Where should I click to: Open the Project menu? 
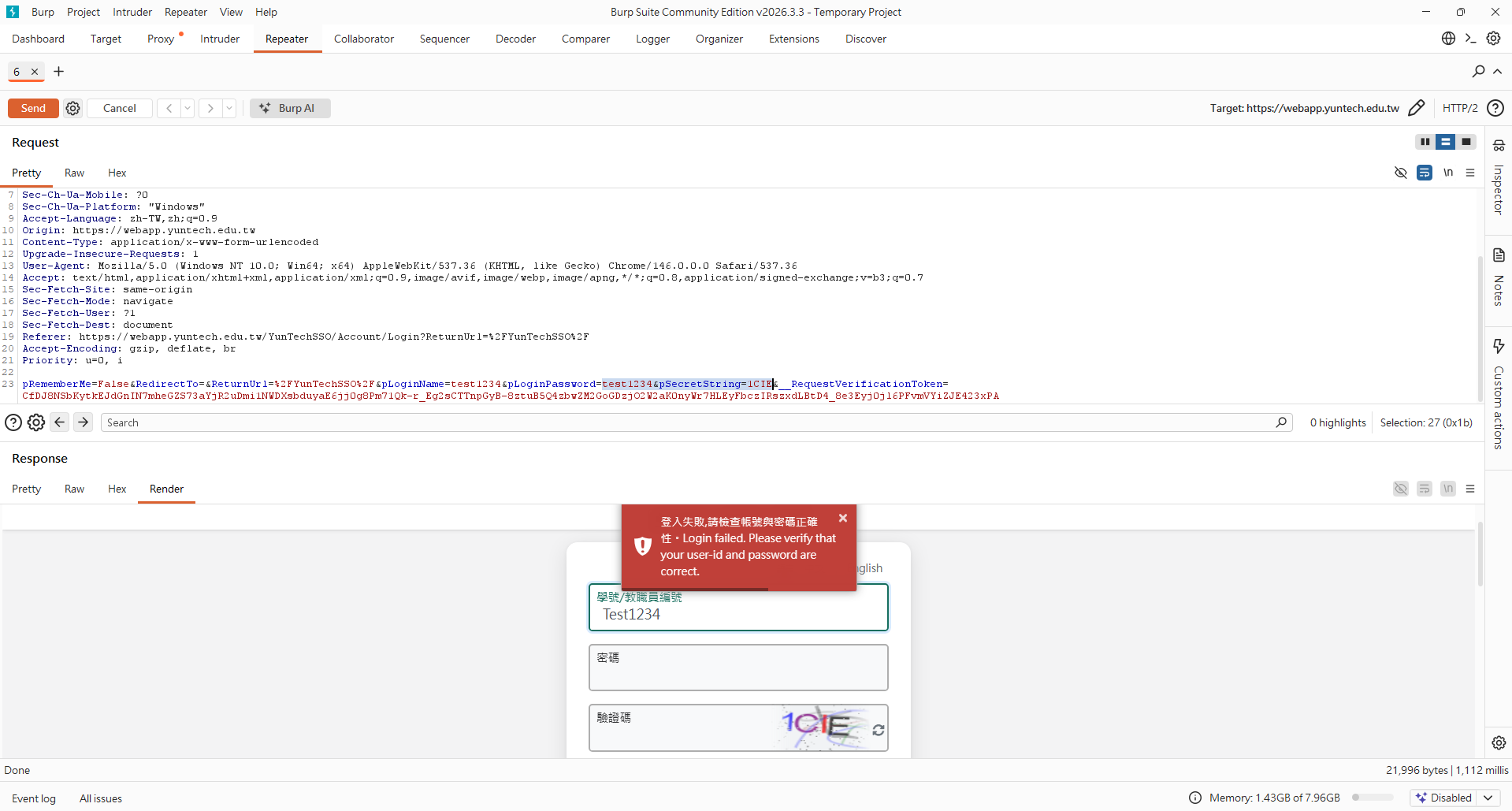click(84, 12)
